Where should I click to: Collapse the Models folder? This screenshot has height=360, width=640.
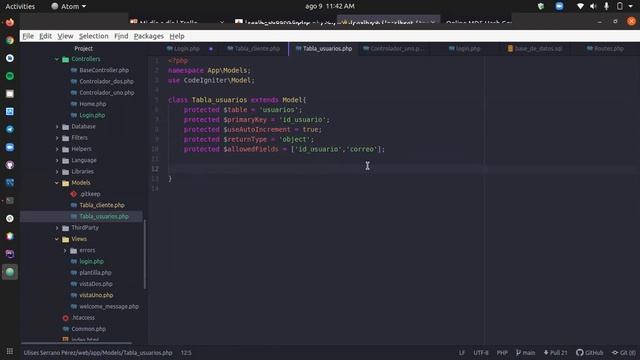click(57, 183)
